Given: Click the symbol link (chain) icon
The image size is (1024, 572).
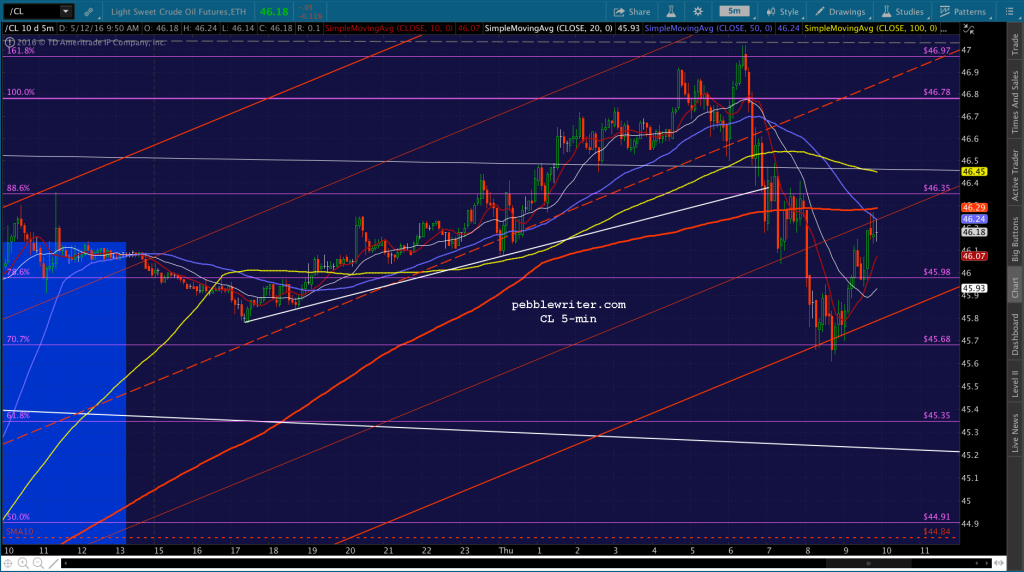Looking at the screenshot, I should pyautogui.click(x=89, y=12).
